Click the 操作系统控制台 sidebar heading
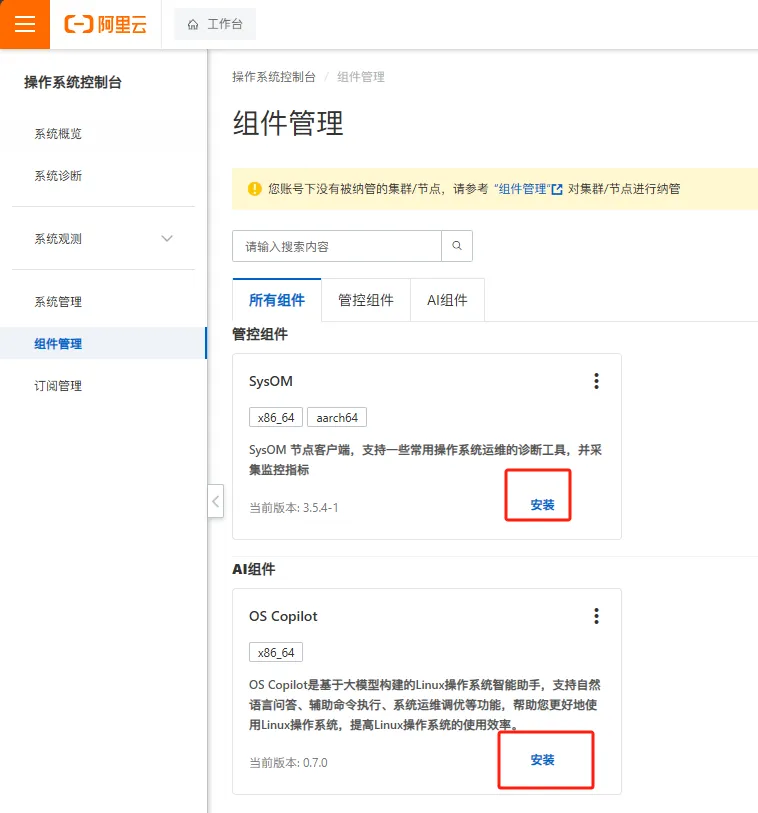The height and width of the screenshot is (813, 758). (73, 82)
